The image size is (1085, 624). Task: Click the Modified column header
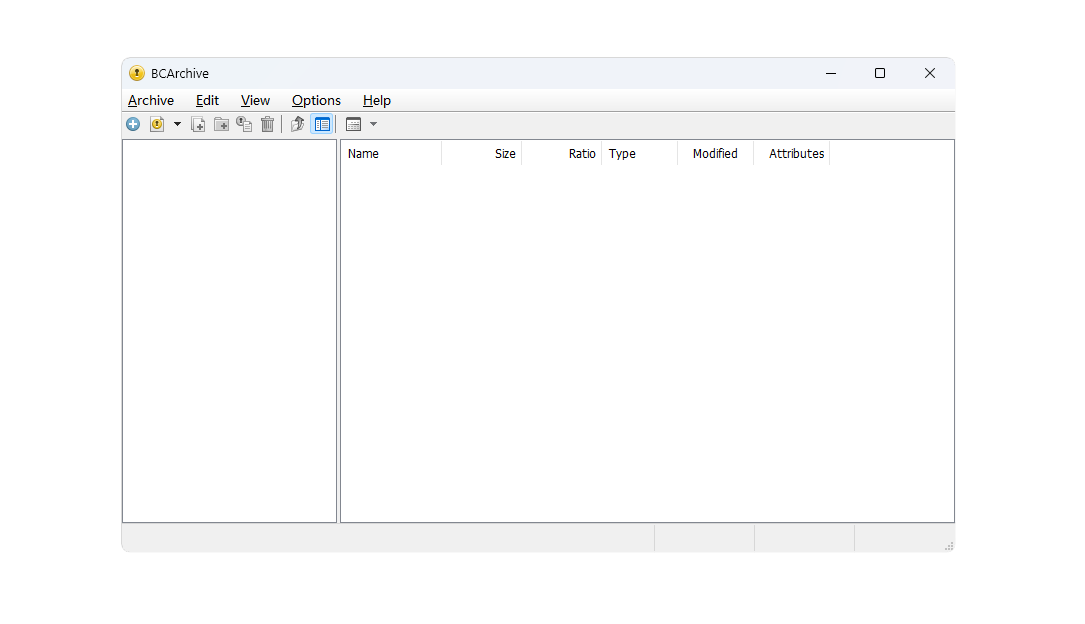(715, 154)
